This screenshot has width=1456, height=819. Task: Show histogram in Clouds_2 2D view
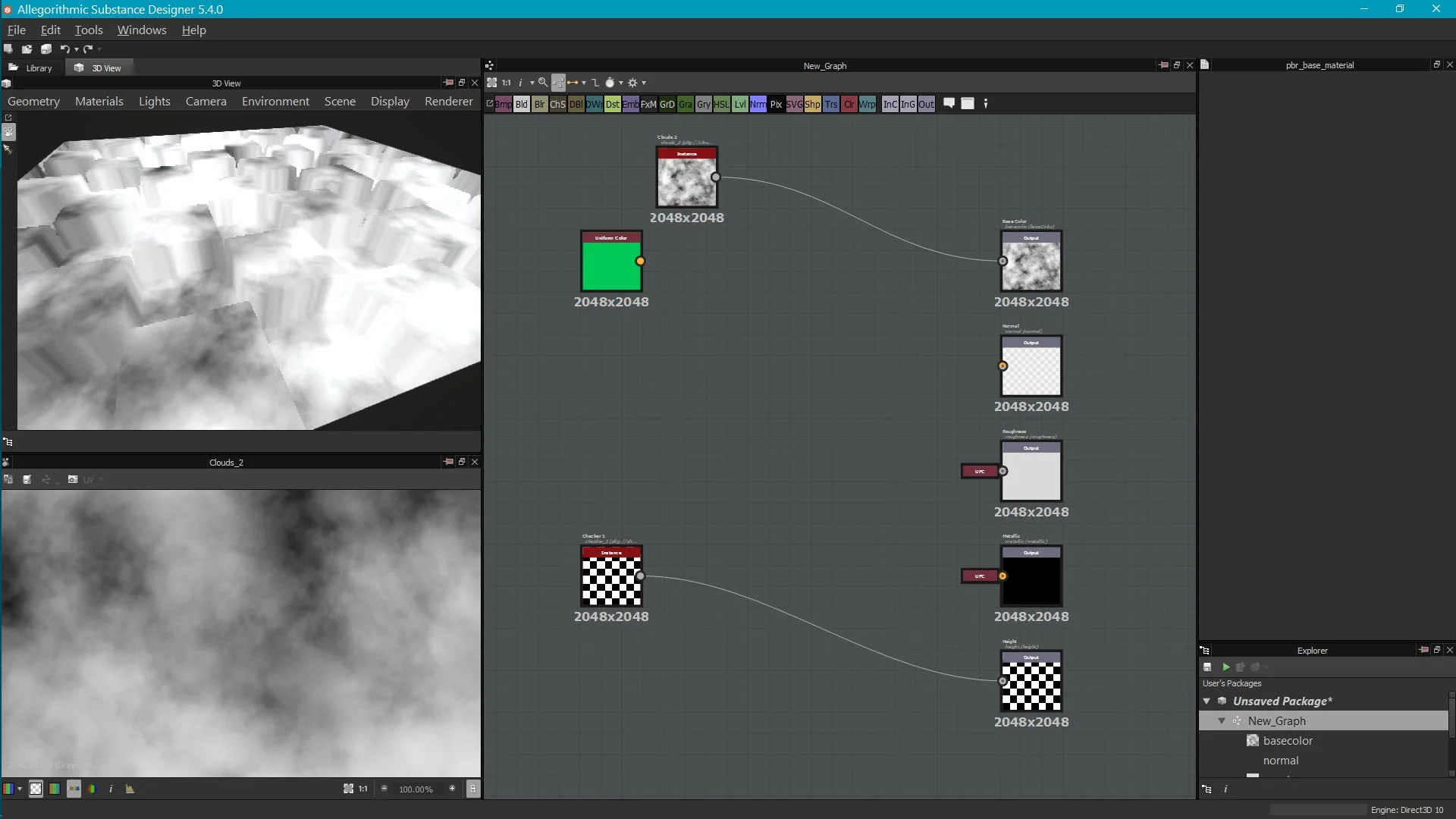[x=130, y=789]
